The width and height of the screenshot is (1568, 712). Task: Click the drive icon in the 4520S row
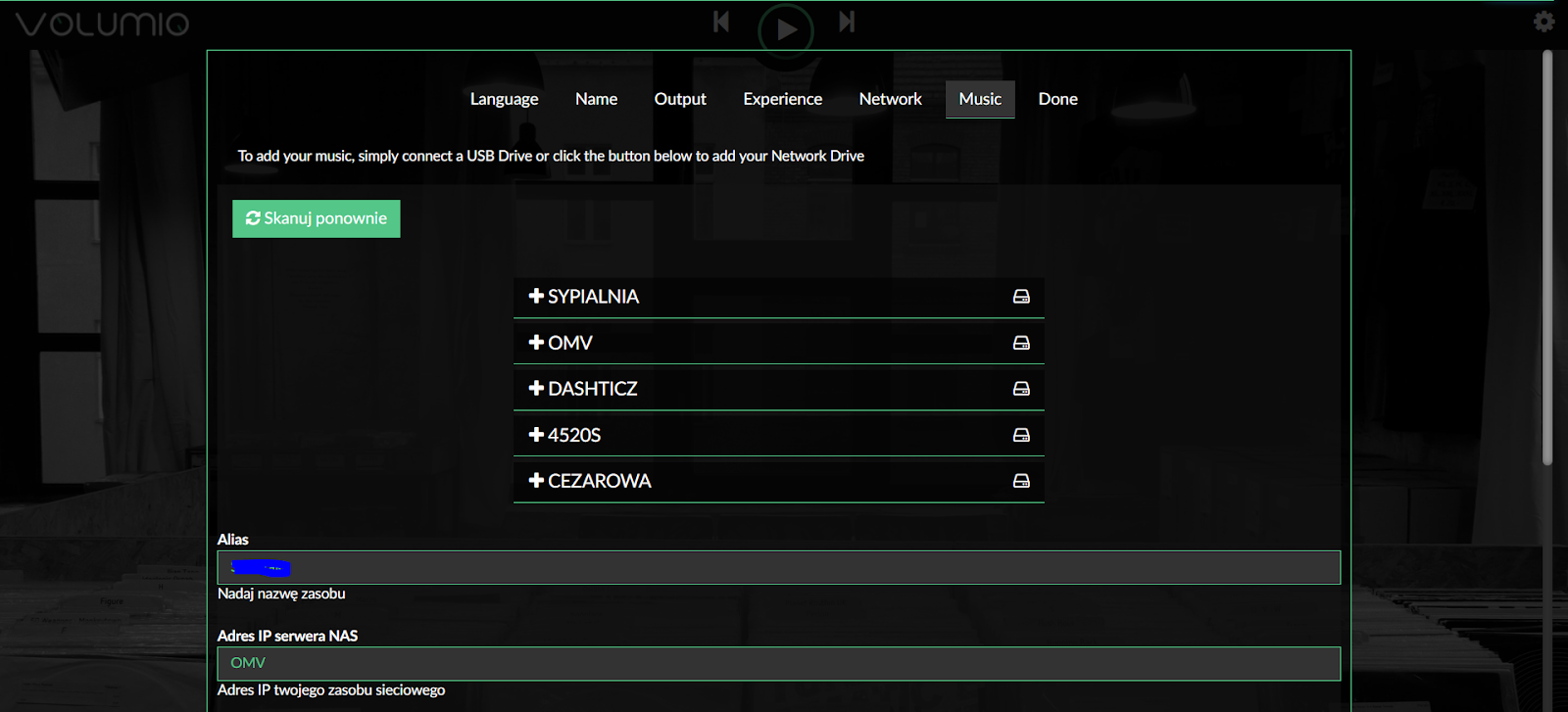[x=1021, y=435]
